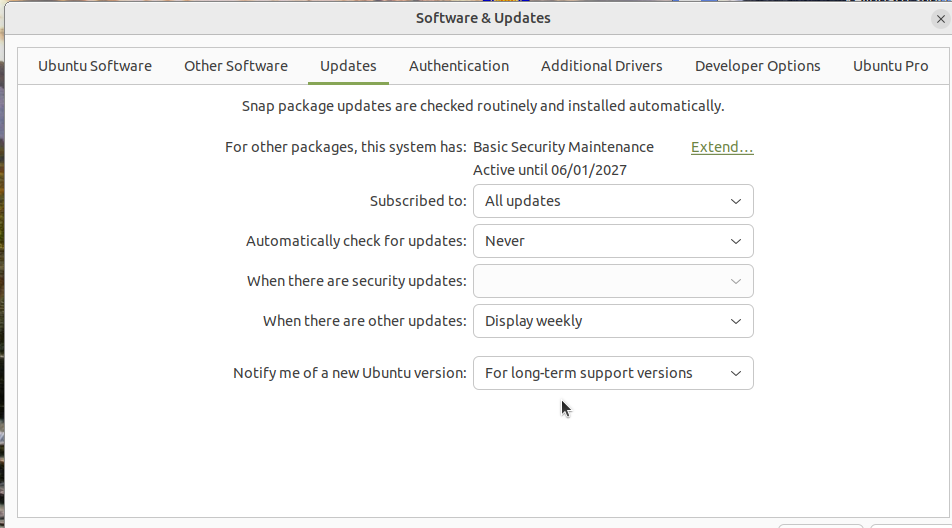Switch to Developer Options tab
This screenshot has width=952, height=528.
pos(758,66)
